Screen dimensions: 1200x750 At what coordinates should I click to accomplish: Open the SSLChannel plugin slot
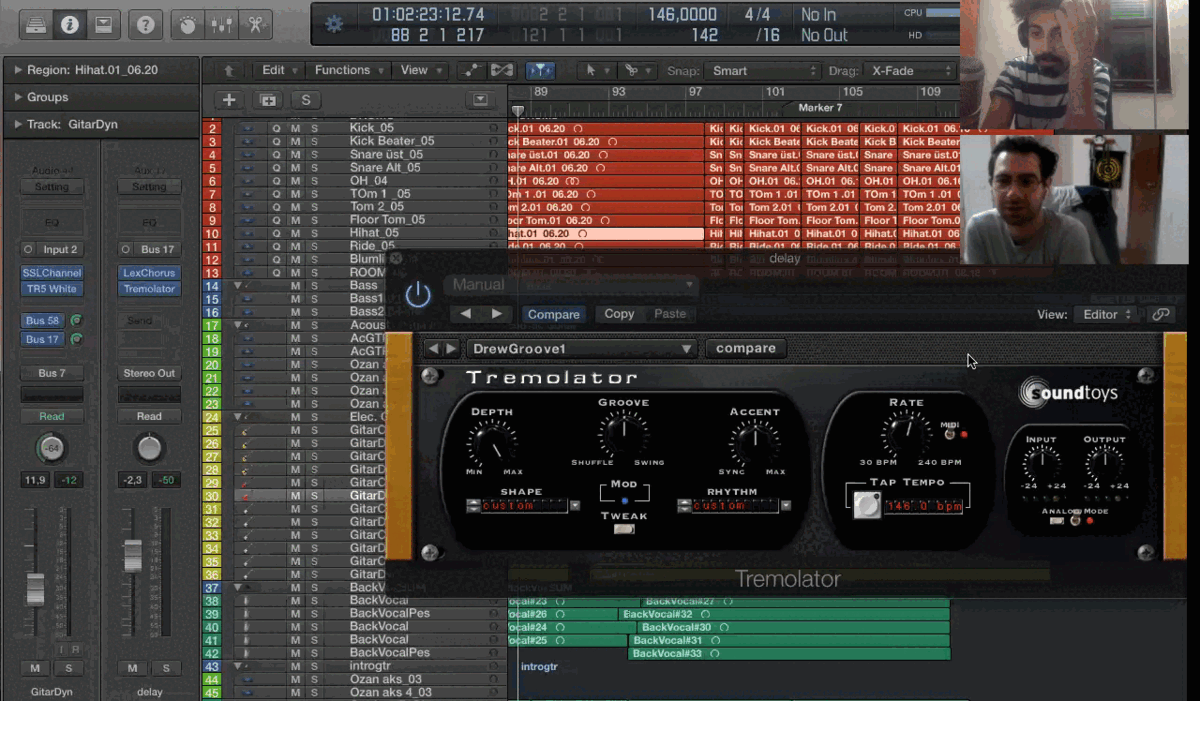pos(52,273)
